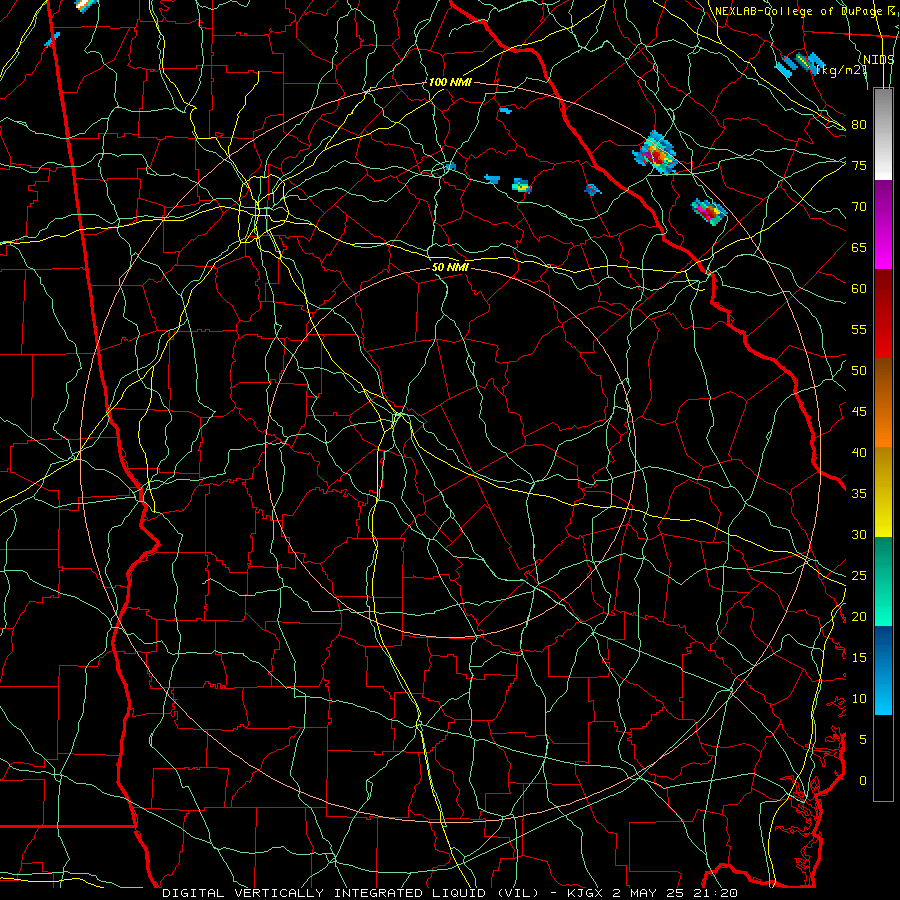This screenshot has height=900, width=900.
Task: Select the blue-cyan segment of the VIL legend
Action: pos(883,670)
